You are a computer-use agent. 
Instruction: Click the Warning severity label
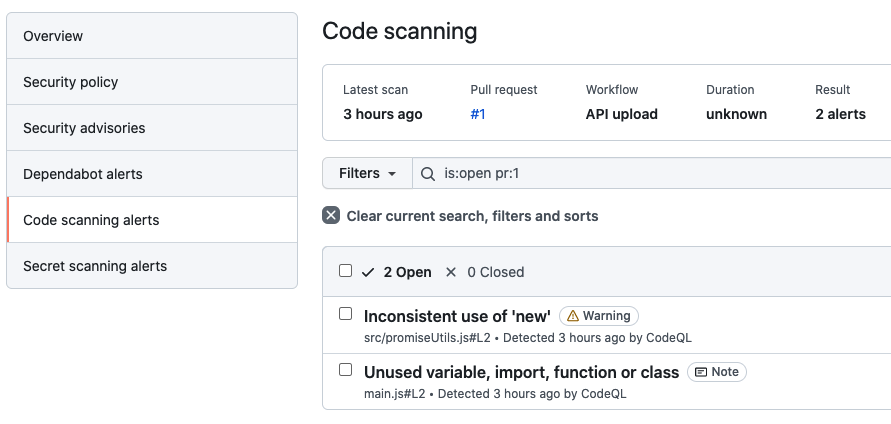click(x=599, y=315)
